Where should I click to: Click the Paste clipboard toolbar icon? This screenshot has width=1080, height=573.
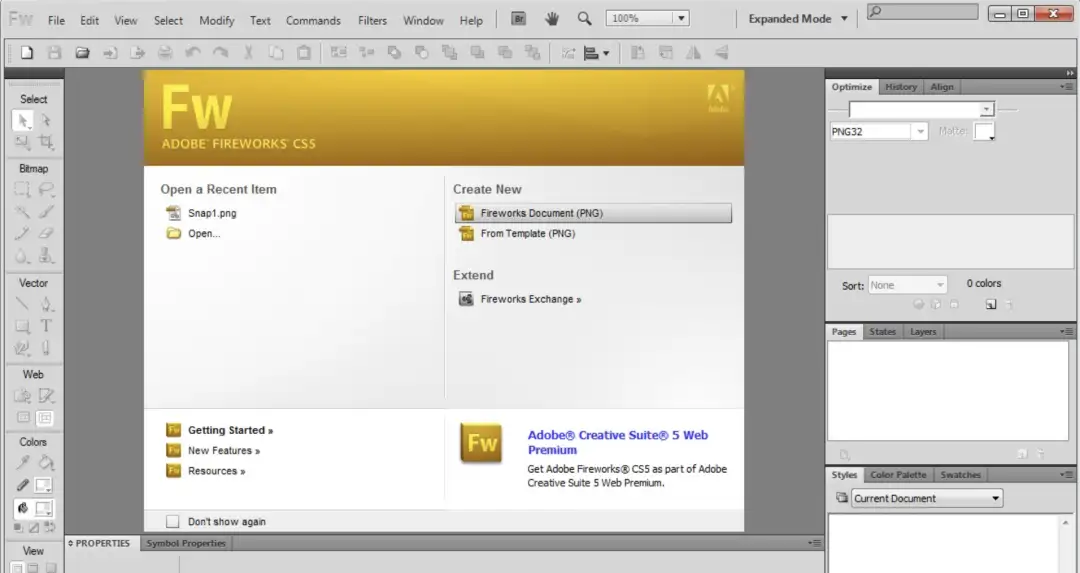point(303,52)
